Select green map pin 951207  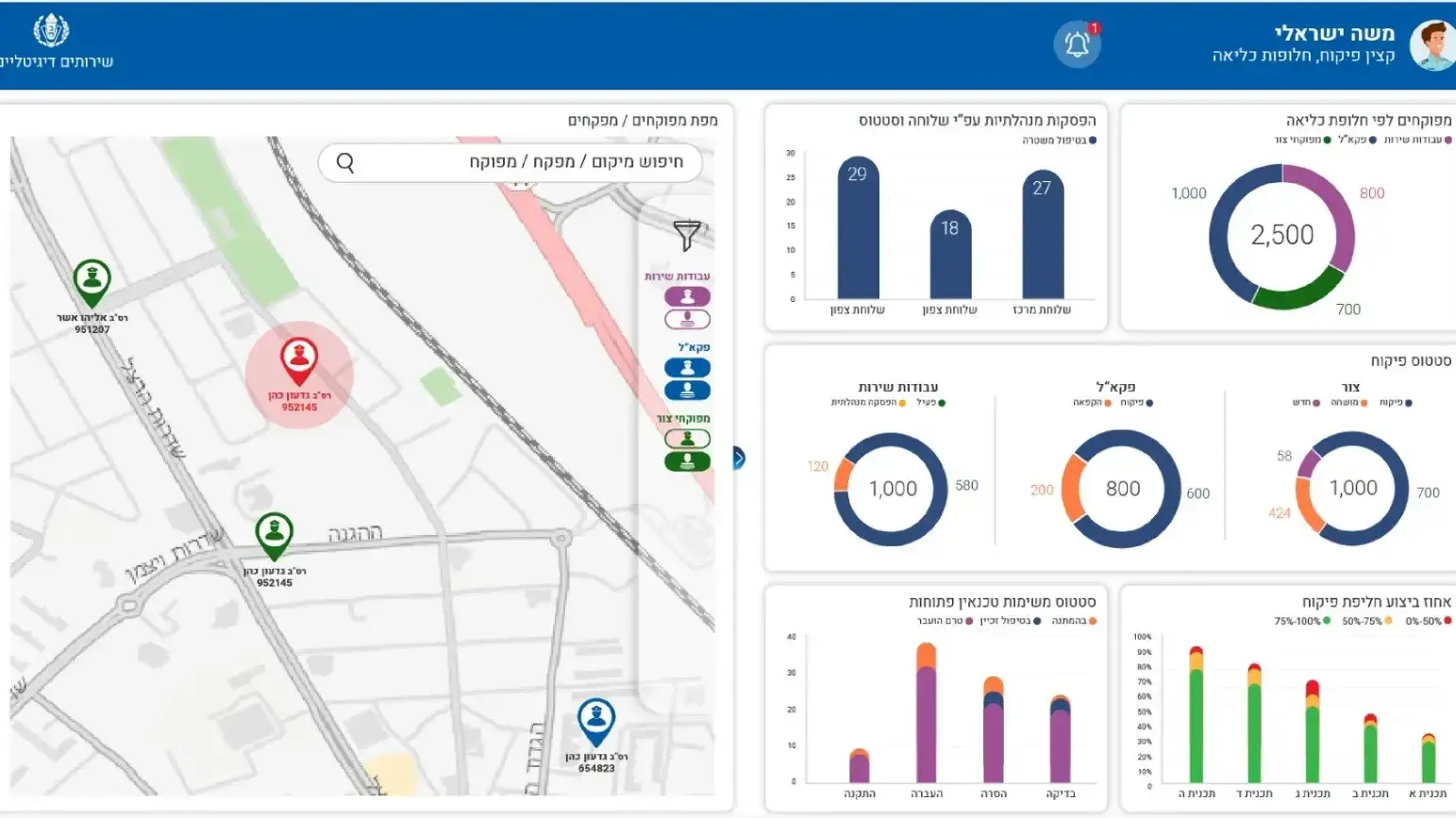(92, 283)
